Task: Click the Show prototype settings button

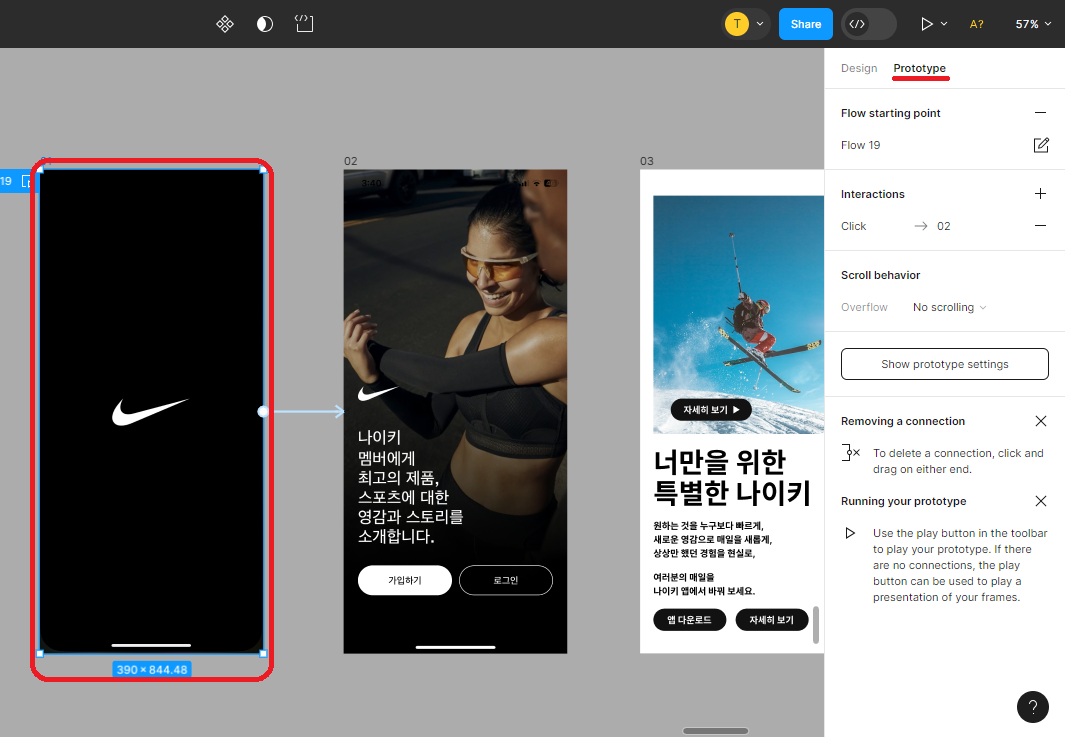Action: [944, 364]
